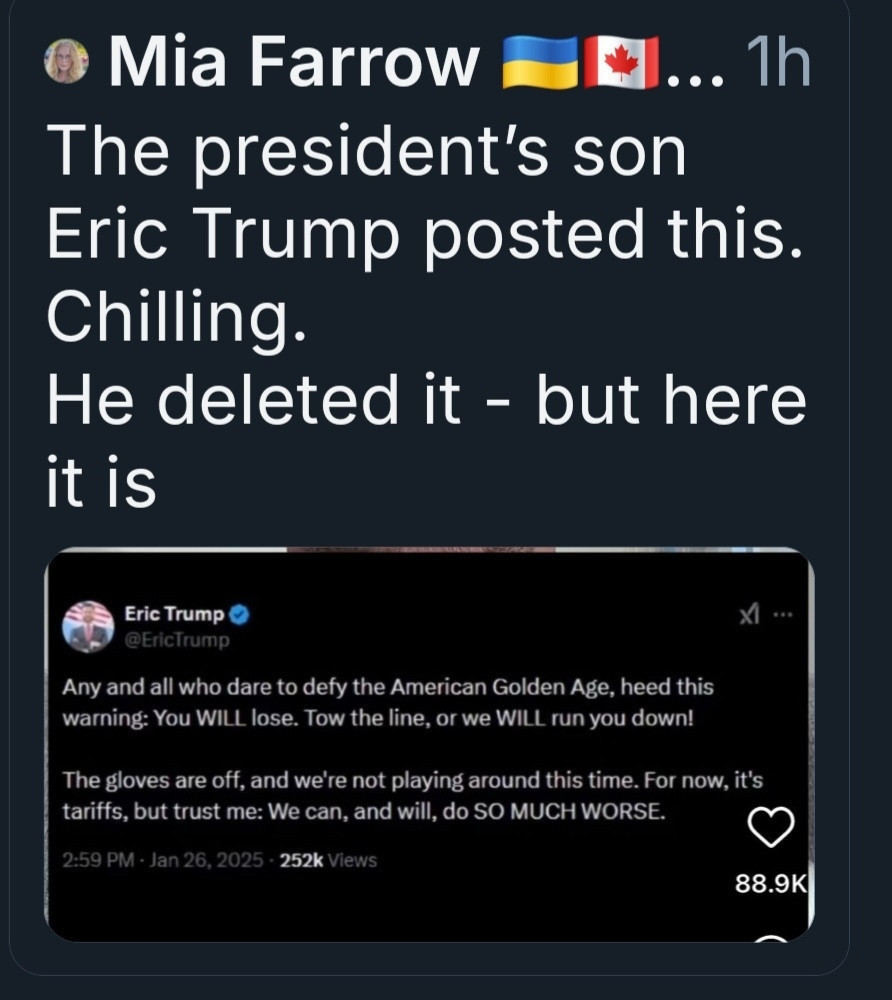
Task: Click the "He deleted it - but here" text
Action: click(x=427, y=399)
